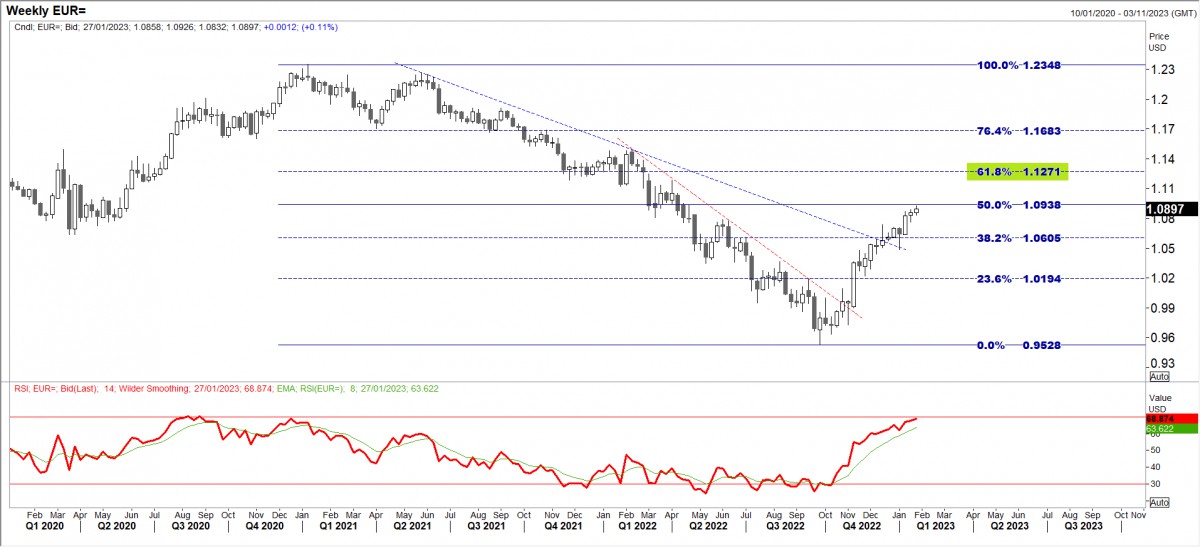The width and height of the screenshot is (1200, 547).
Task: Click the Price USD axis header
Action: [1159, 40]
